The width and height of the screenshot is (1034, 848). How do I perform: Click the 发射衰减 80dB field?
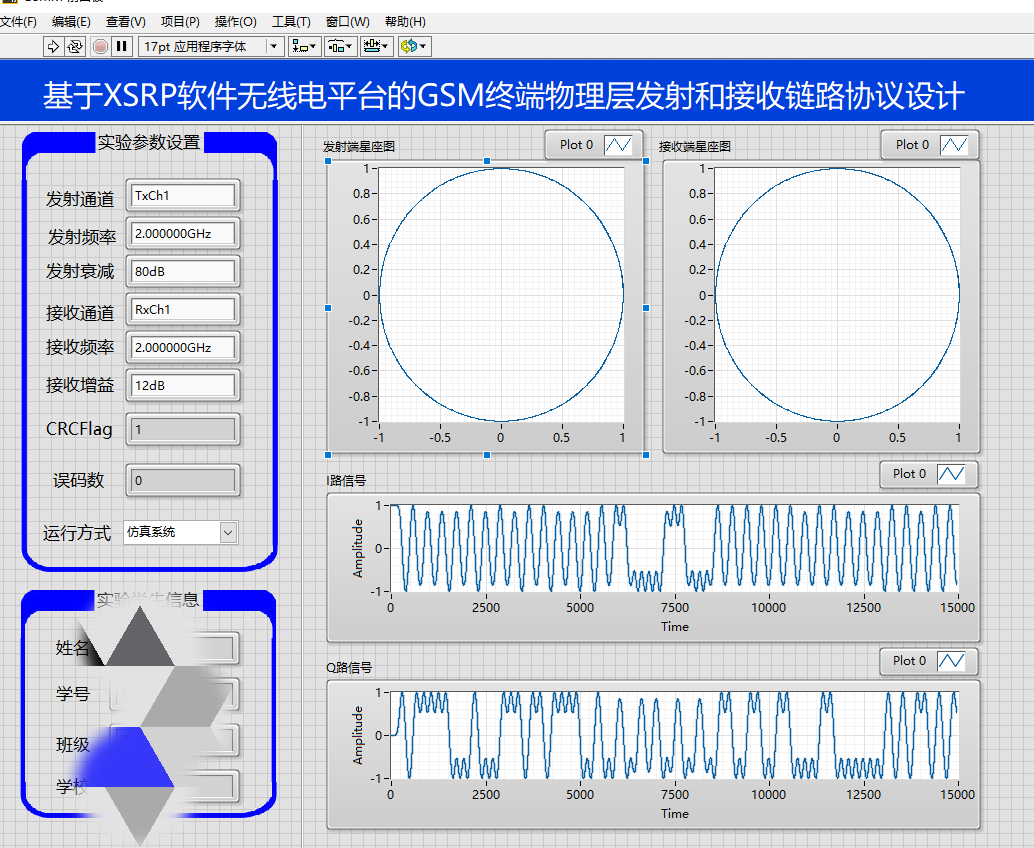pyautogui.click(x=183, y=272)
